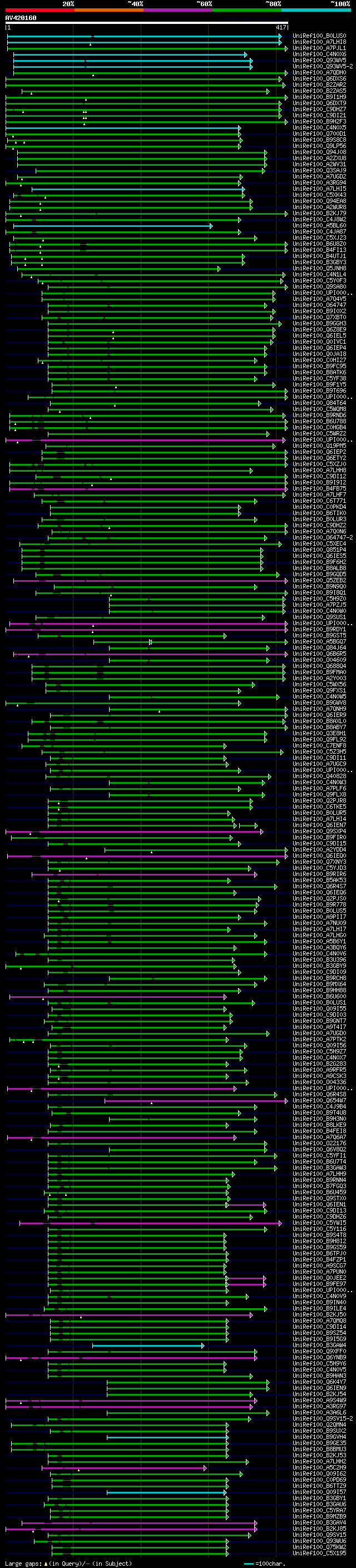The height and width of the screenshot is (1568, 356).
Task: Select UniRef100_Q3SAJ9 label
Action: pos(319,171)
